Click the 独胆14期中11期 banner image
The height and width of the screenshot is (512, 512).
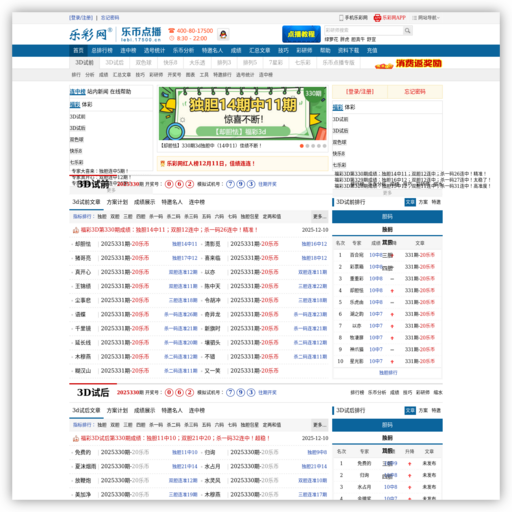pyautogui.click(x=243, y=113)
